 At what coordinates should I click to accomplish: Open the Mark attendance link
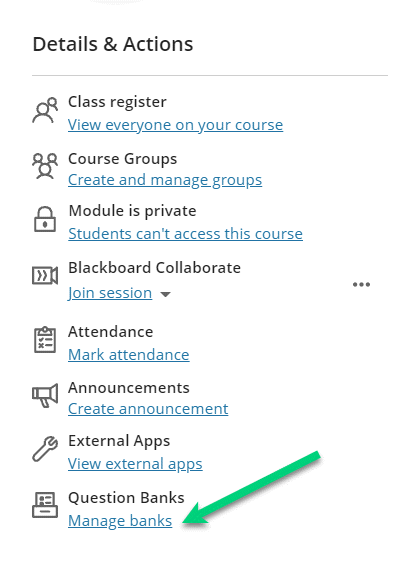pyautogui.click(x=129, y=355)
